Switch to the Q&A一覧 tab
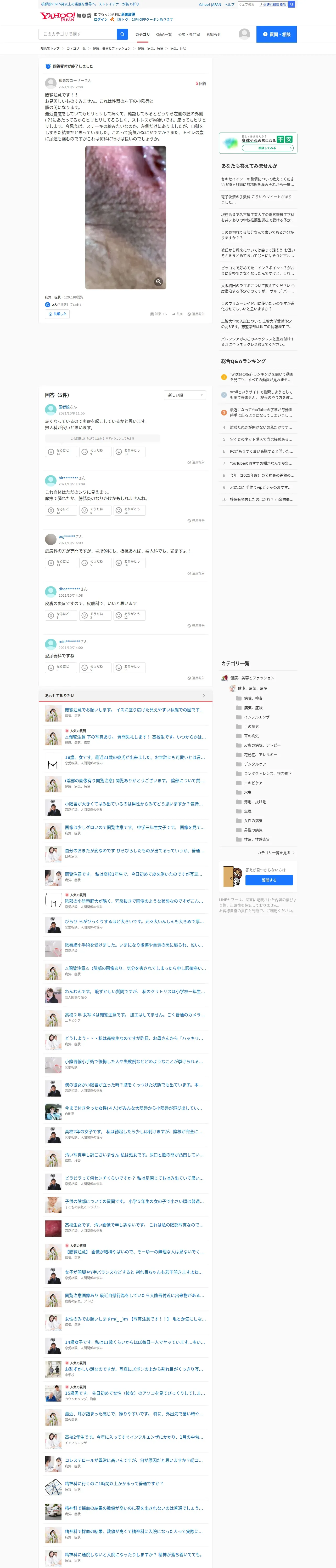This screenshot has height=1568, width=336. tap(164, 35)
